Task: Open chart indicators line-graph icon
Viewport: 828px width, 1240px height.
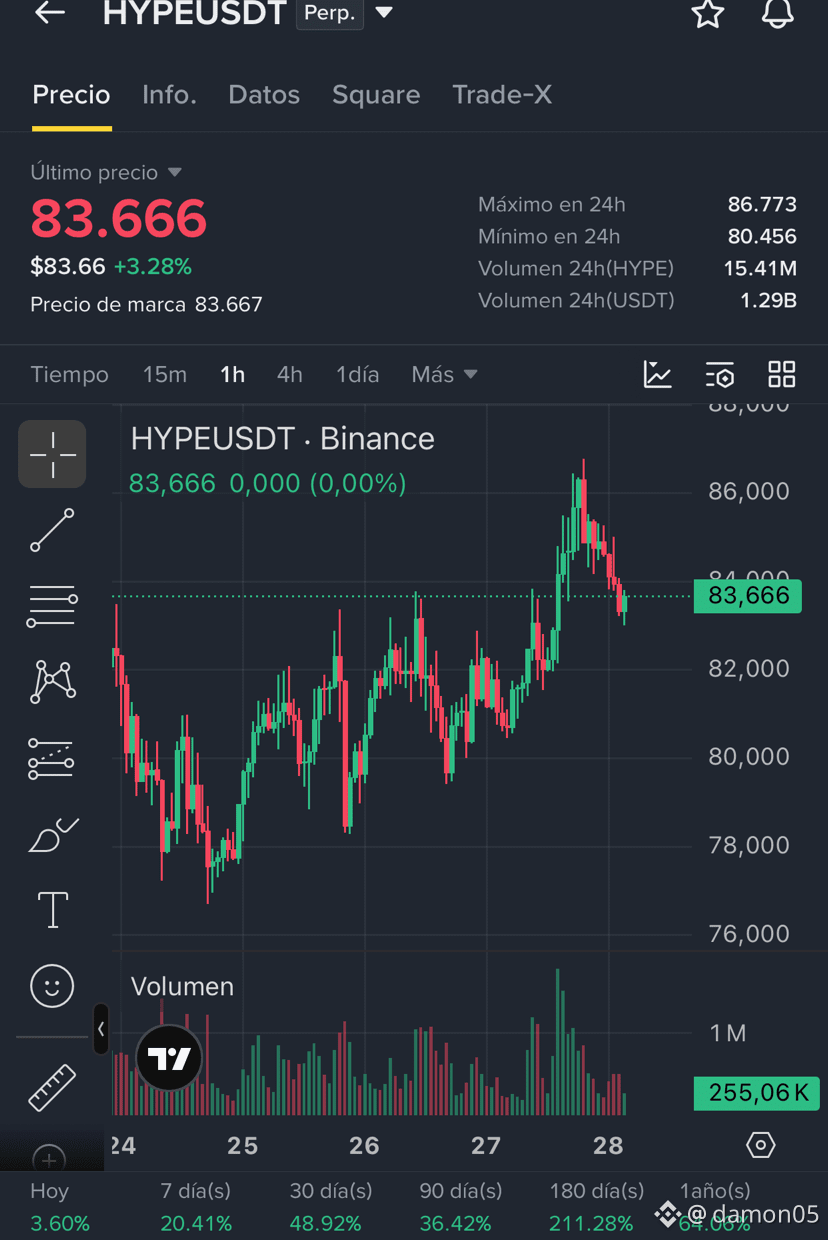Action: click(x=657, y=375)
